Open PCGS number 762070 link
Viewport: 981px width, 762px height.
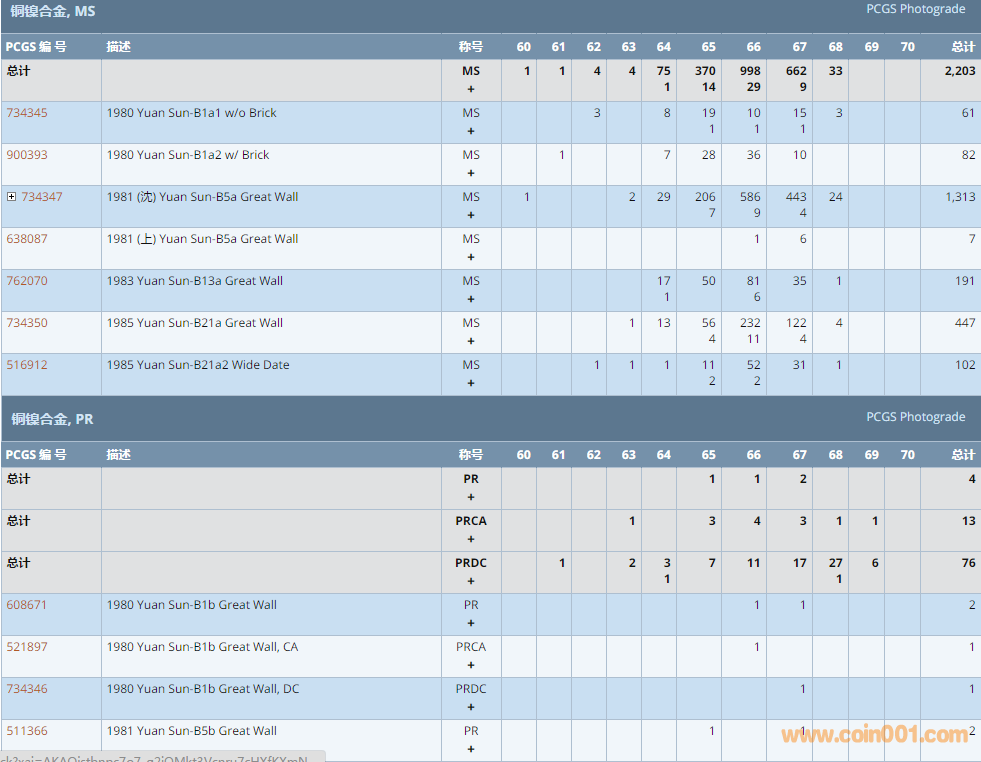[27, 281]
